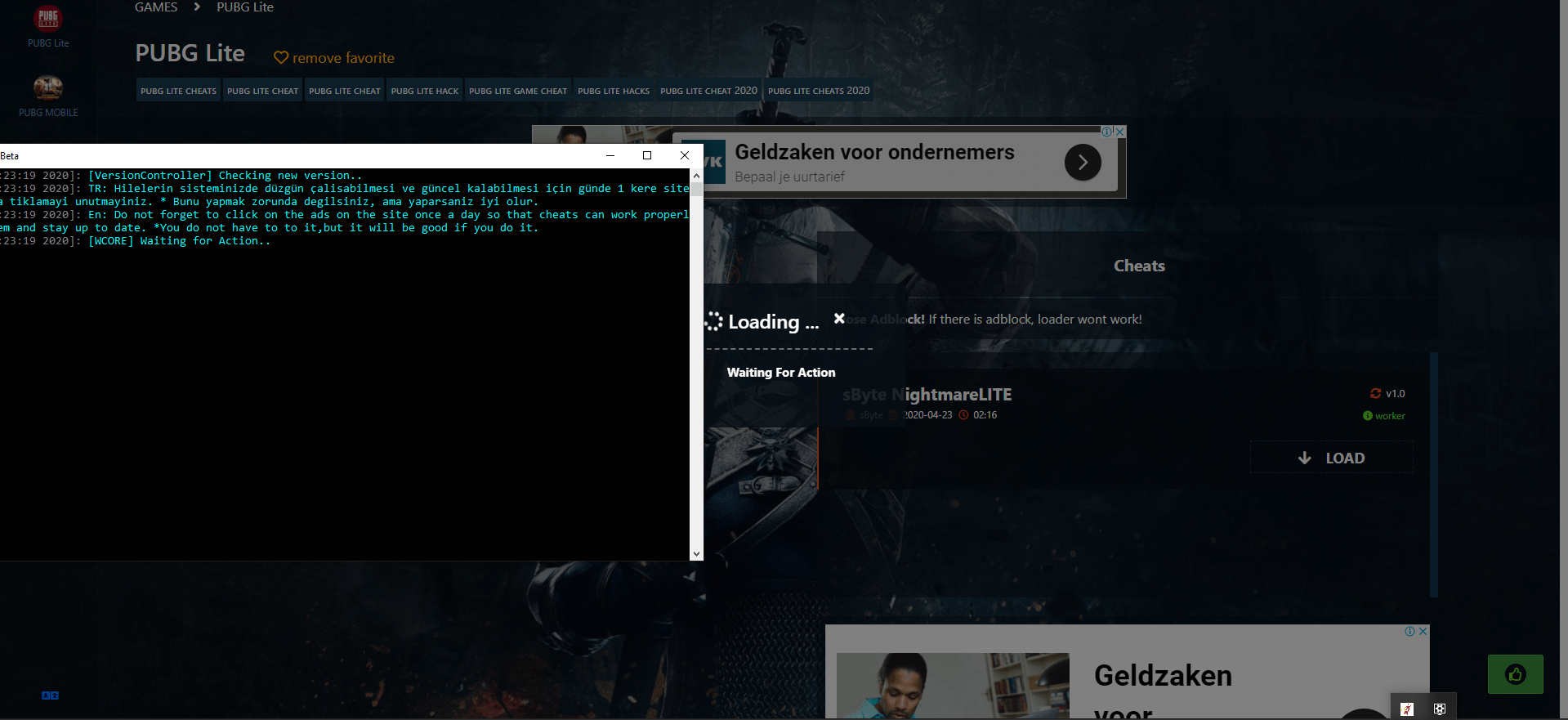Click the bottom ad photo thumbnail

[x=953, y=686]
